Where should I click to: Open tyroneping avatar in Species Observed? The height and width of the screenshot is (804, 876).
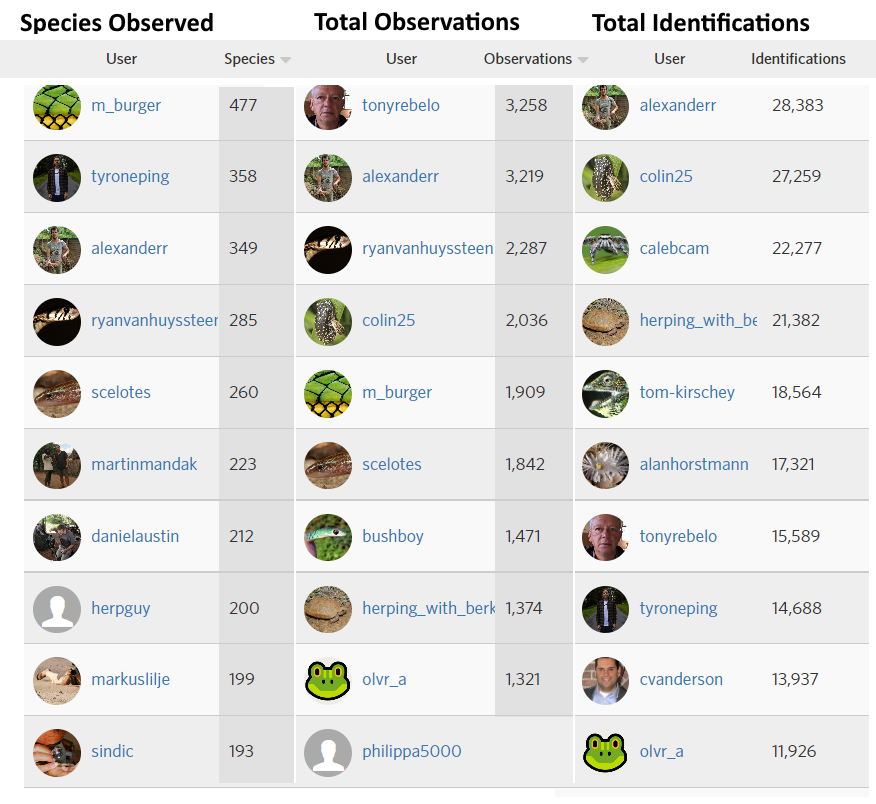[x=57, y=178]
